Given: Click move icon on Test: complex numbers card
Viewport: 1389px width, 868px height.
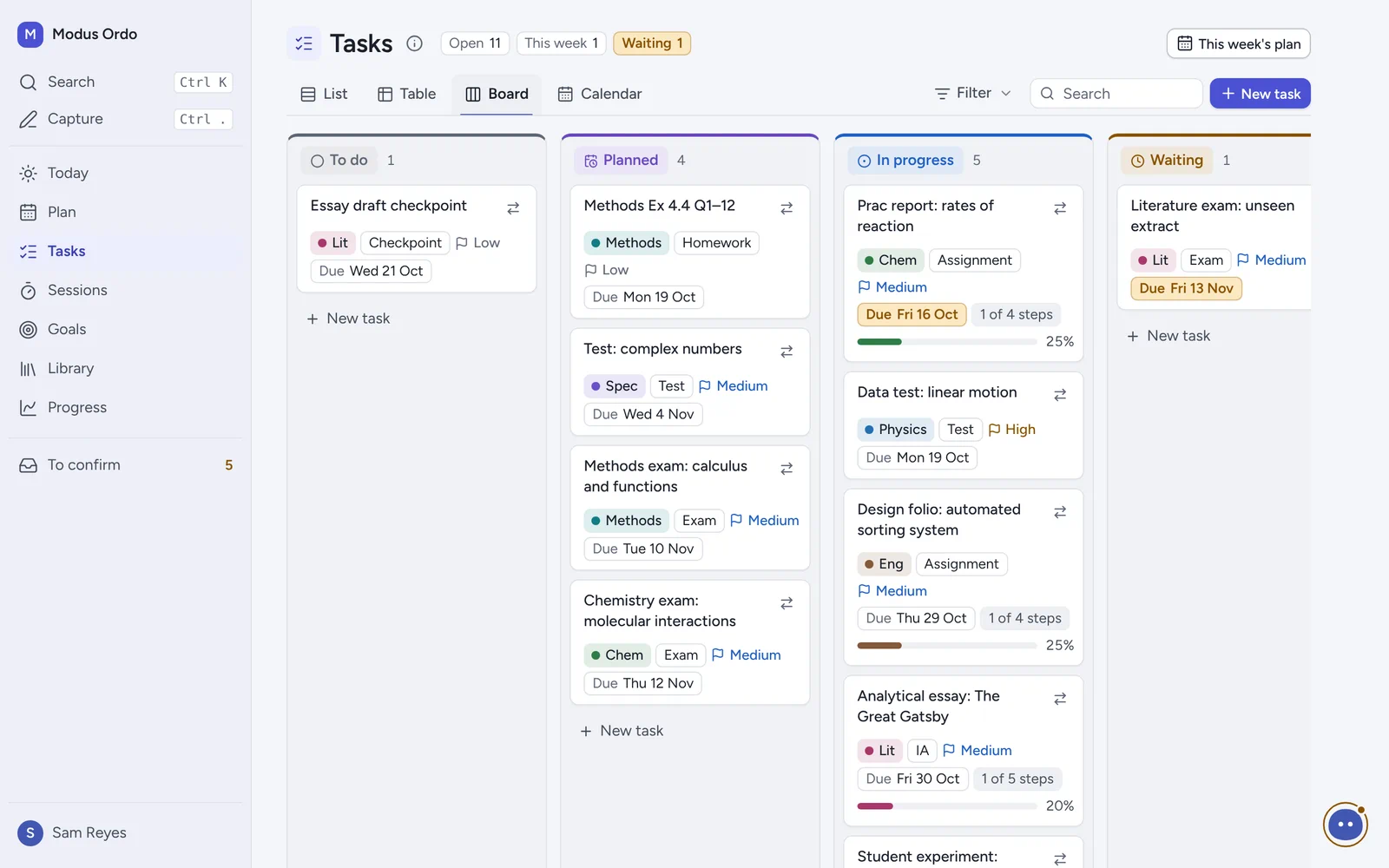Looking at the screenshot, I should [787, 352].
